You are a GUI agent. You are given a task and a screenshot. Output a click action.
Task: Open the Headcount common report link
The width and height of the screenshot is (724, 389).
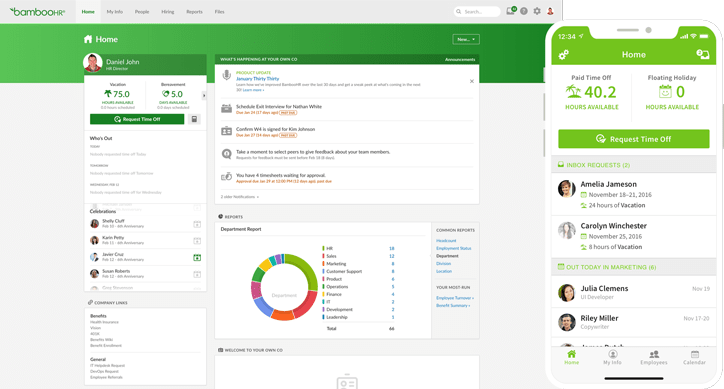pos(446,241)
